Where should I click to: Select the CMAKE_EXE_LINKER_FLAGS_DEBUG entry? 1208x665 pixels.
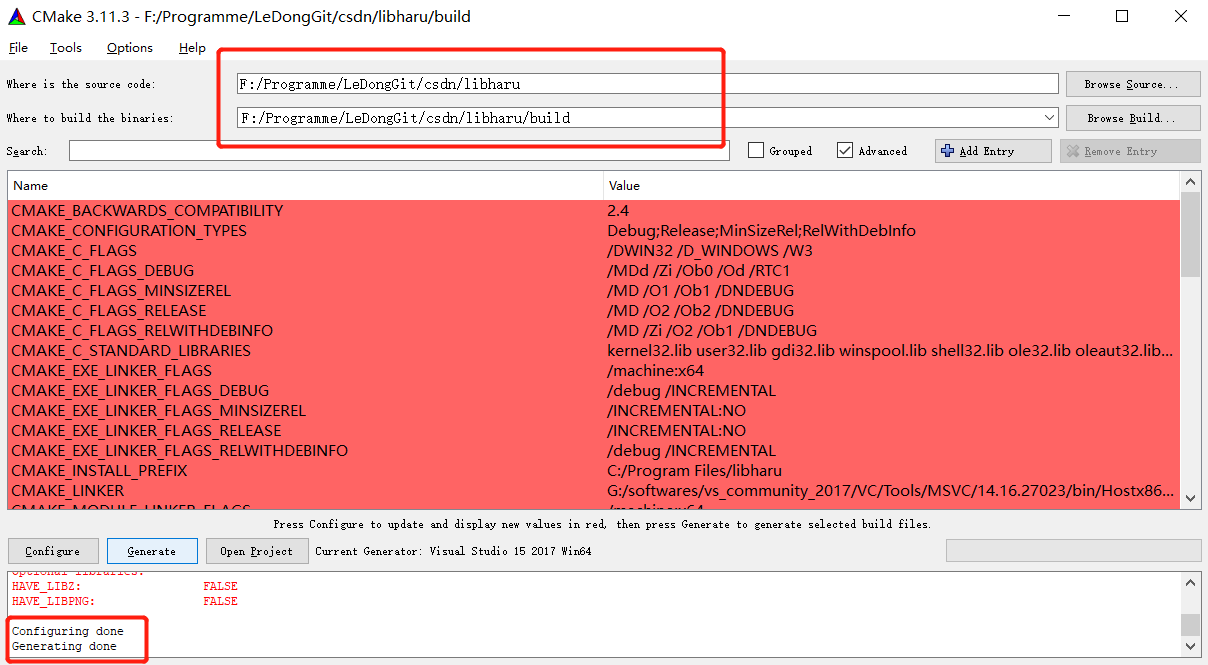pyautogui.click(x=140, y=391)
